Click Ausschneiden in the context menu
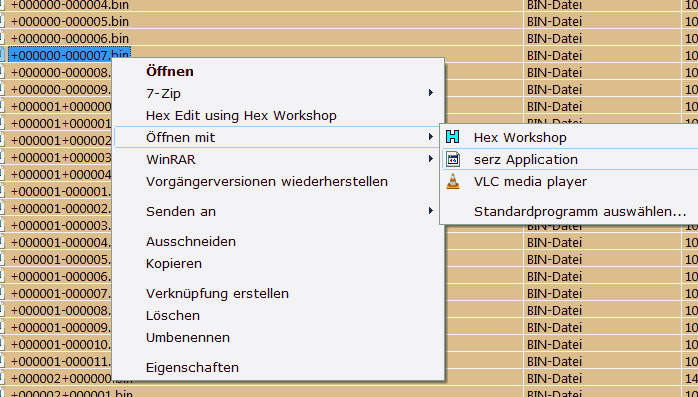This screenshot has width=698, height=397. pos(191,242)
